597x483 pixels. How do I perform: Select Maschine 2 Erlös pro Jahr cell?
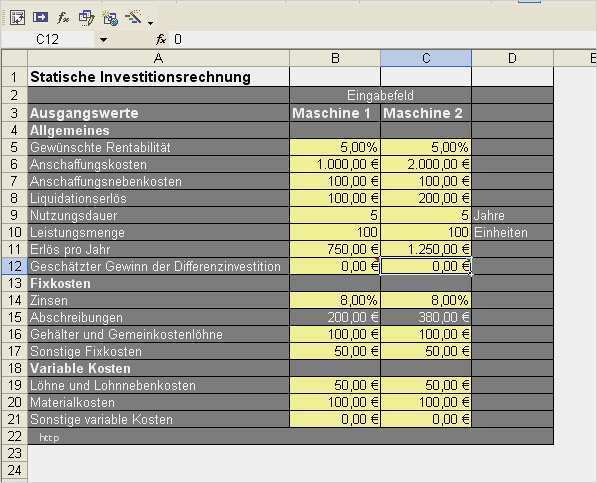pos(426,249)
